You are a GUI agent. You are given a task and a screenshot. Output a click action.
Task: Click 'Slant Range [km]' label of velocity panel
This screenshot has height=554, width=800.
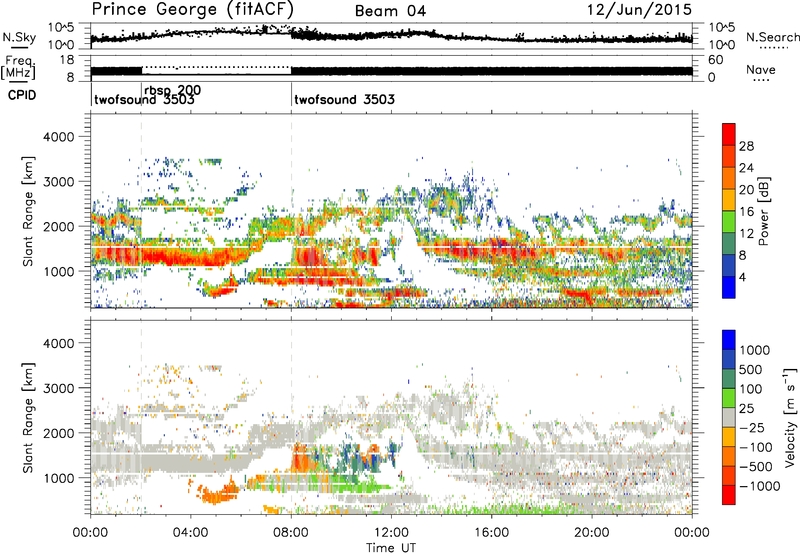(28, 417)
